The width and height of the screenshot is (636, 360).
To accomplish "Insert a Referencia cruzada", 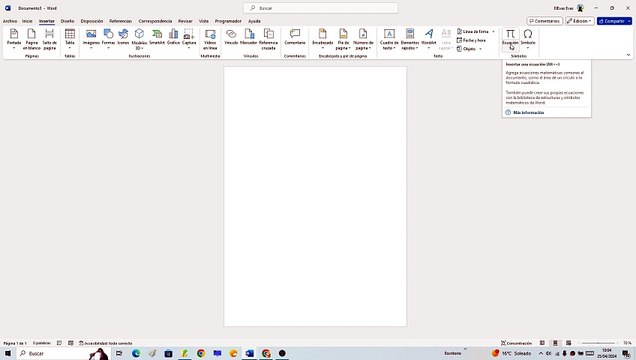I will pos(269,39).
